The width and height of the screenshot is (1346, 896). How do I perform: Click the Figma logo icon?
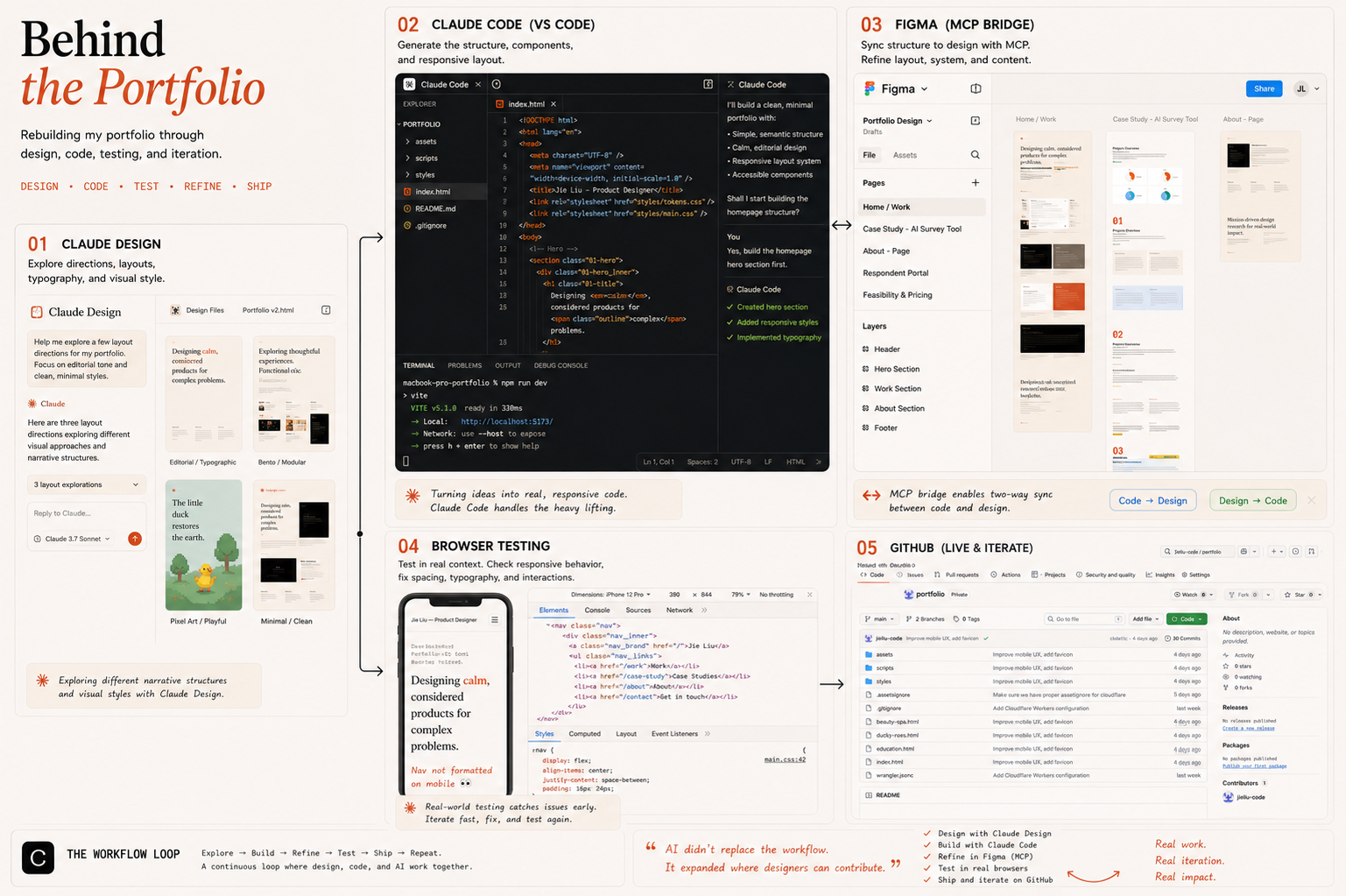tap(870, 88)
